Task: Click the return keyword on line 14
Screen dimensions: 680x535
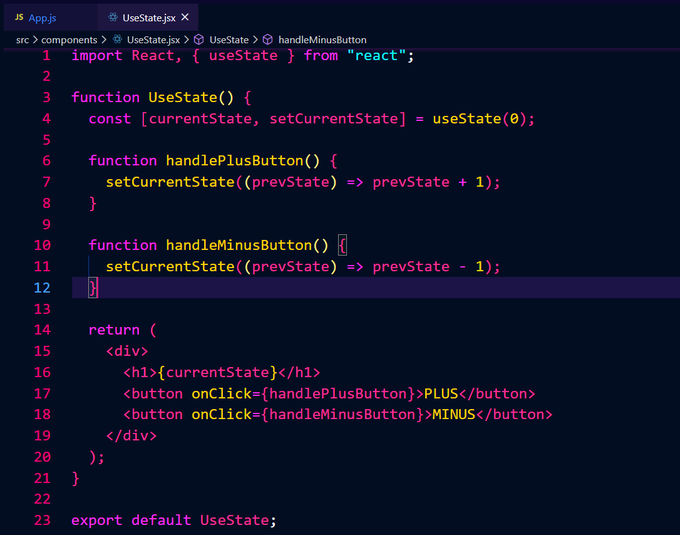Action: coord(114,330)
